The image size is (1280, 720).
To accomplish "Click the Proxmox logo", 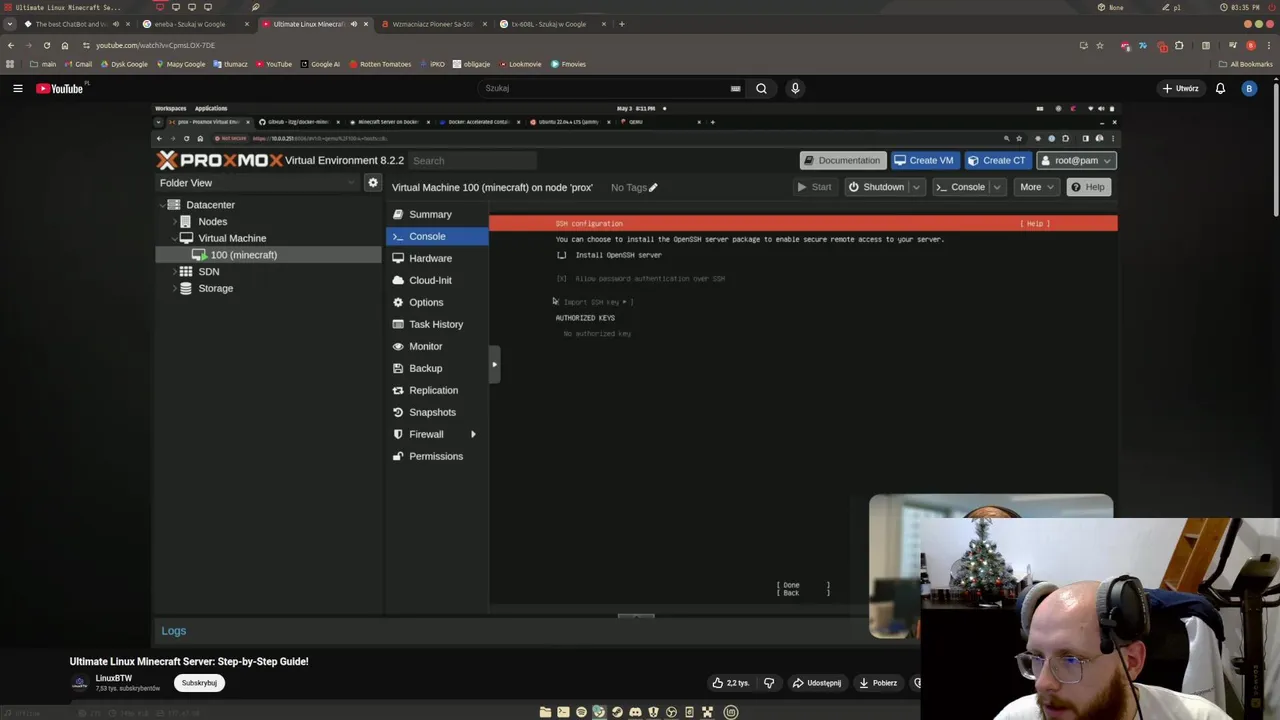I will [219, 160].
